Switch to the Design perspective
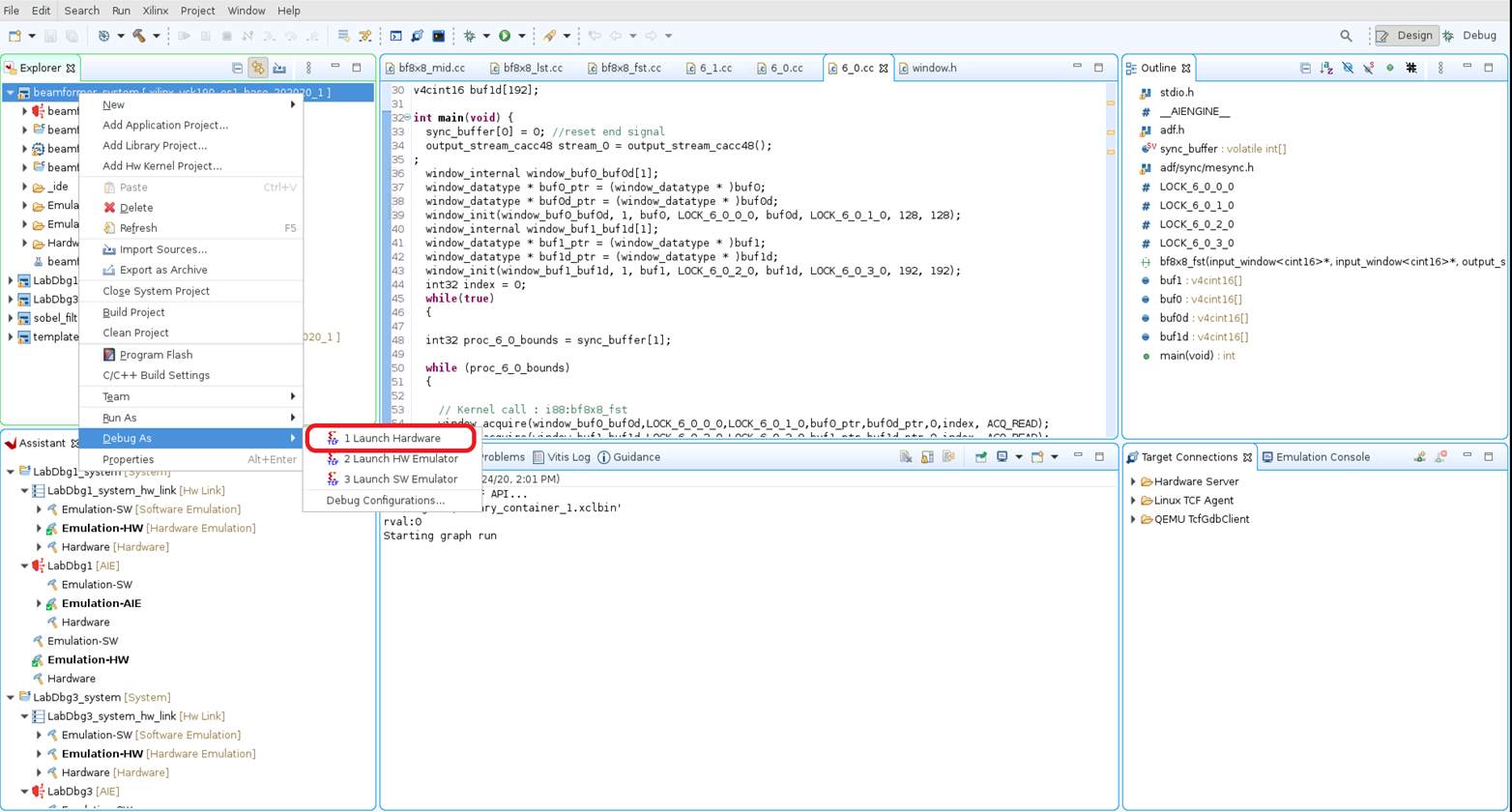The width and height of the screenshot is (1512, 812). pyautogui.click(x=1405, y=36)
